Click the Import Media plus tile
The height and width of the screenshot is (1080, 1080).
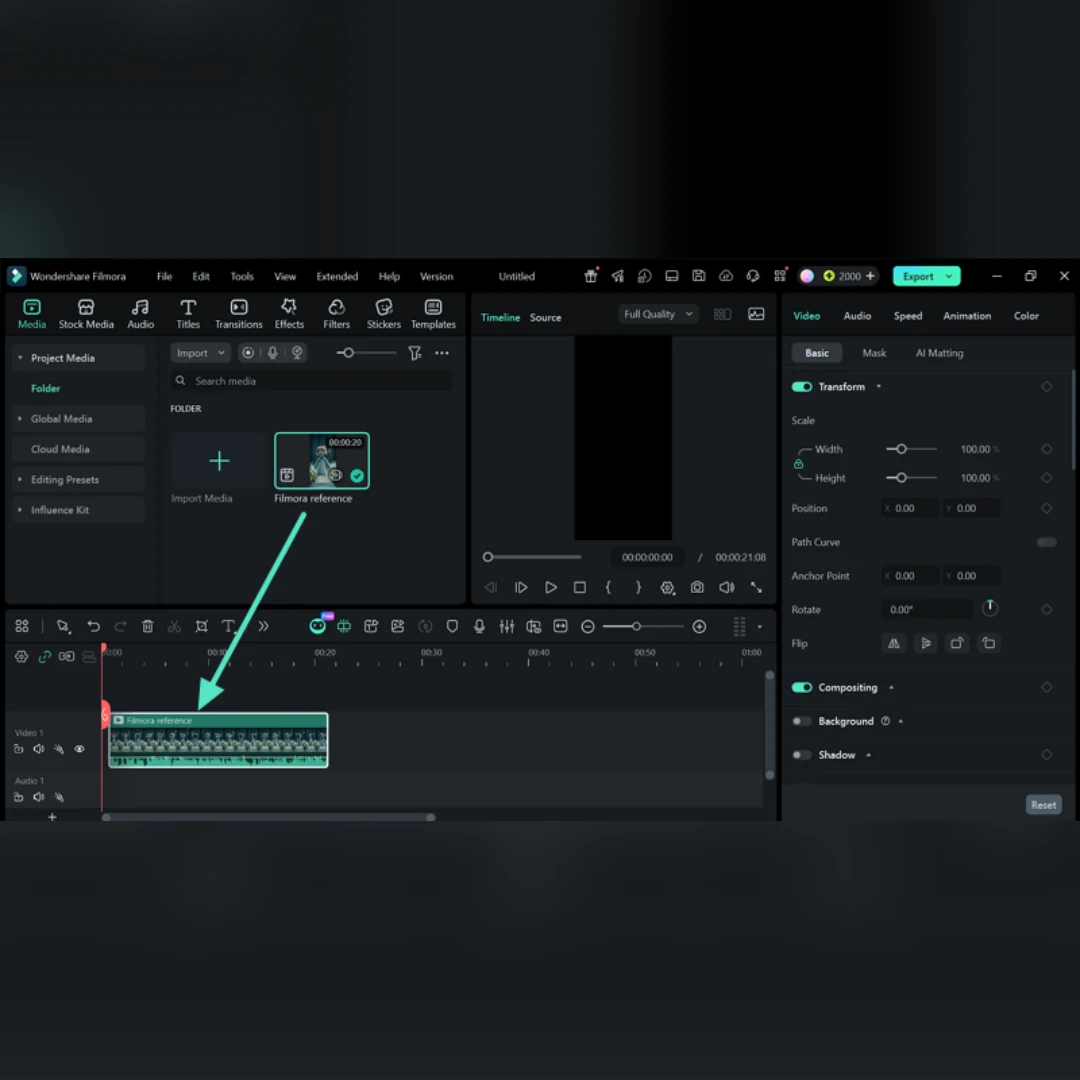click(x=219, y=461)
